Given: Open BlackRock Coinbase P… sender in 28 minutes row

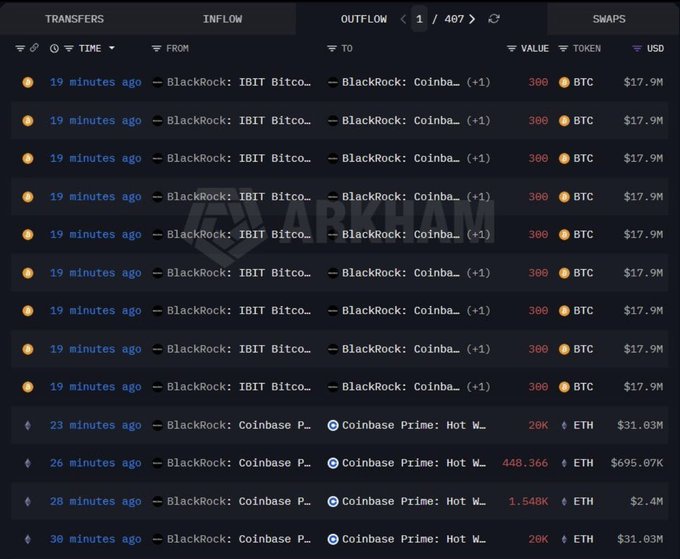Looking at the screenshot, I should (239, 501).
